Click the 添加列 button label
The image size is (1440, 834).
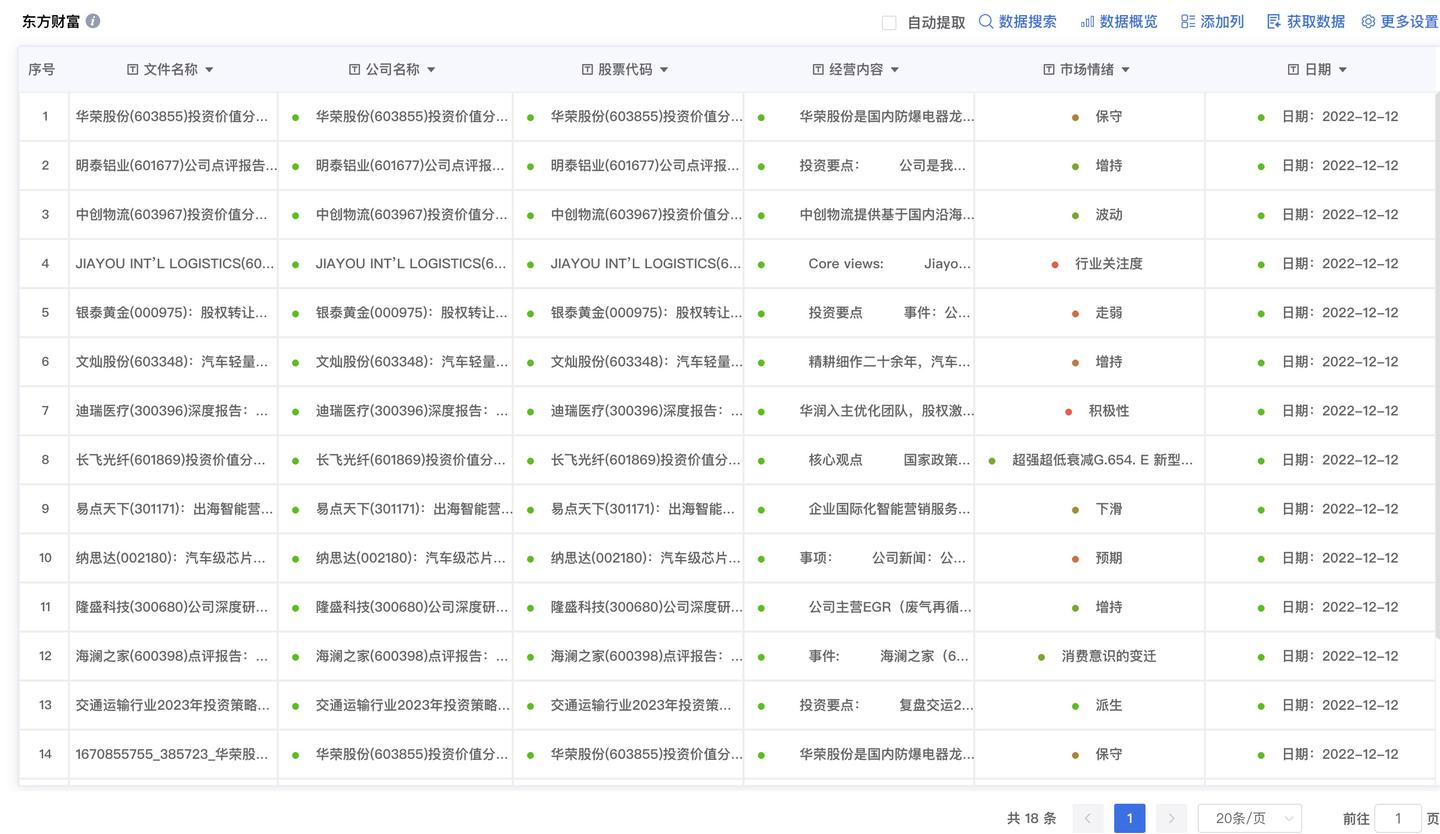click(x=1222, y=21)
